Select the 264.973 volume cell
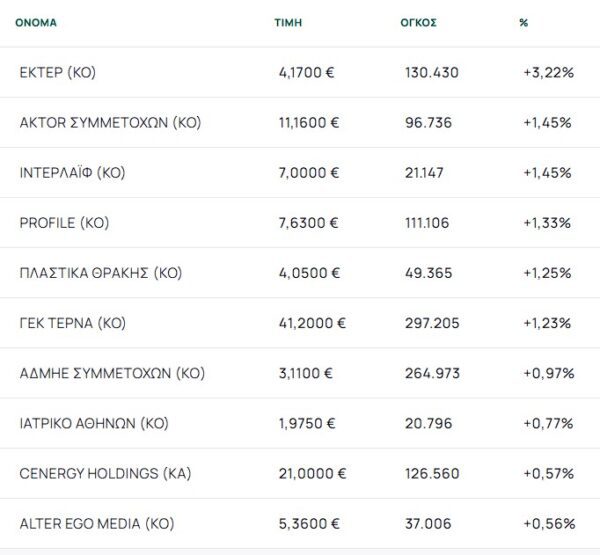This screenshot has width=600, height=555. [x=433, y=373]
